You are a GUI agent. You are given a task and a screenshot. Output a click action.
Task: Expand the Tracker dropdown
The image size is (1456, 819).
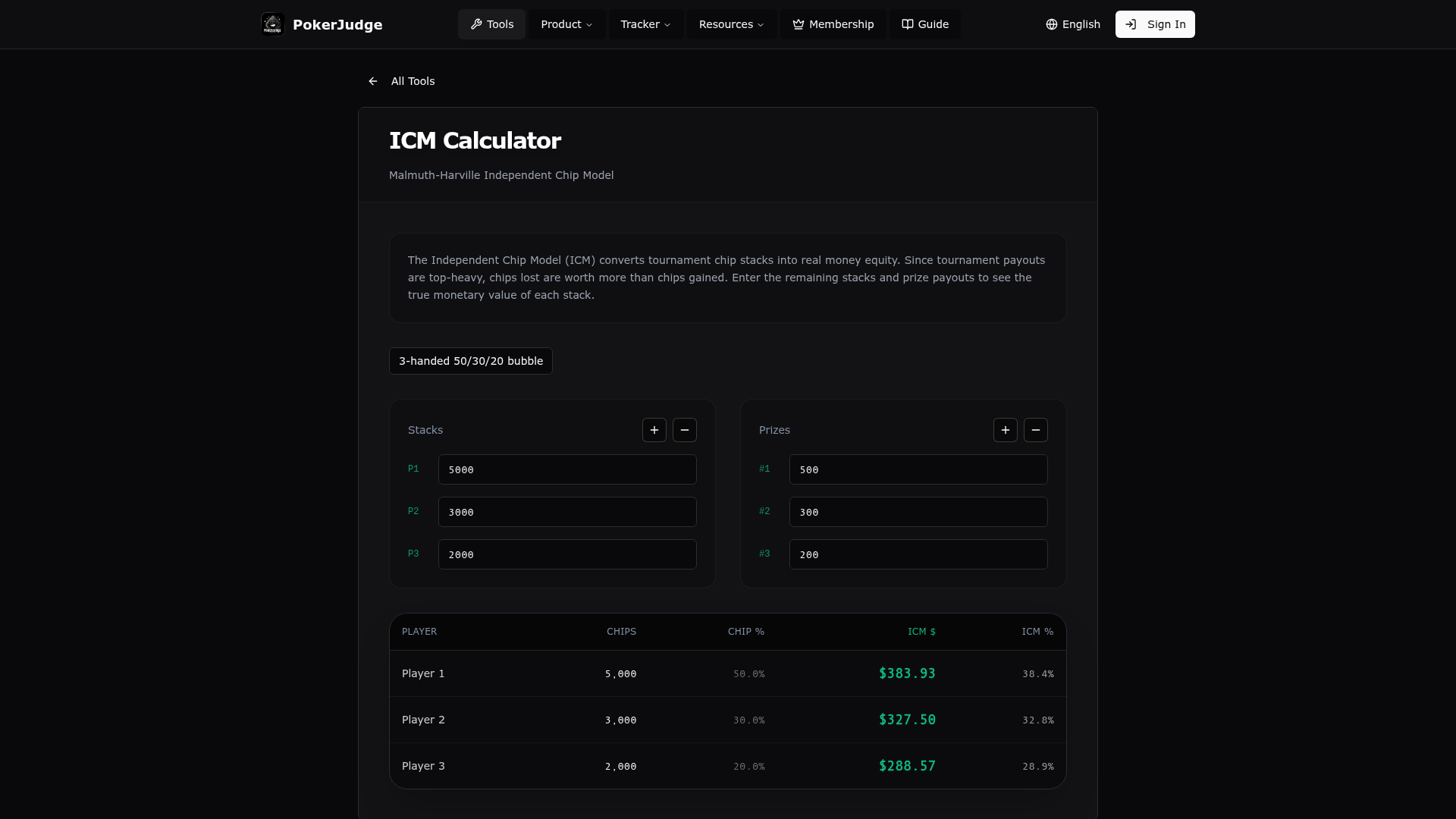[646, 24]
